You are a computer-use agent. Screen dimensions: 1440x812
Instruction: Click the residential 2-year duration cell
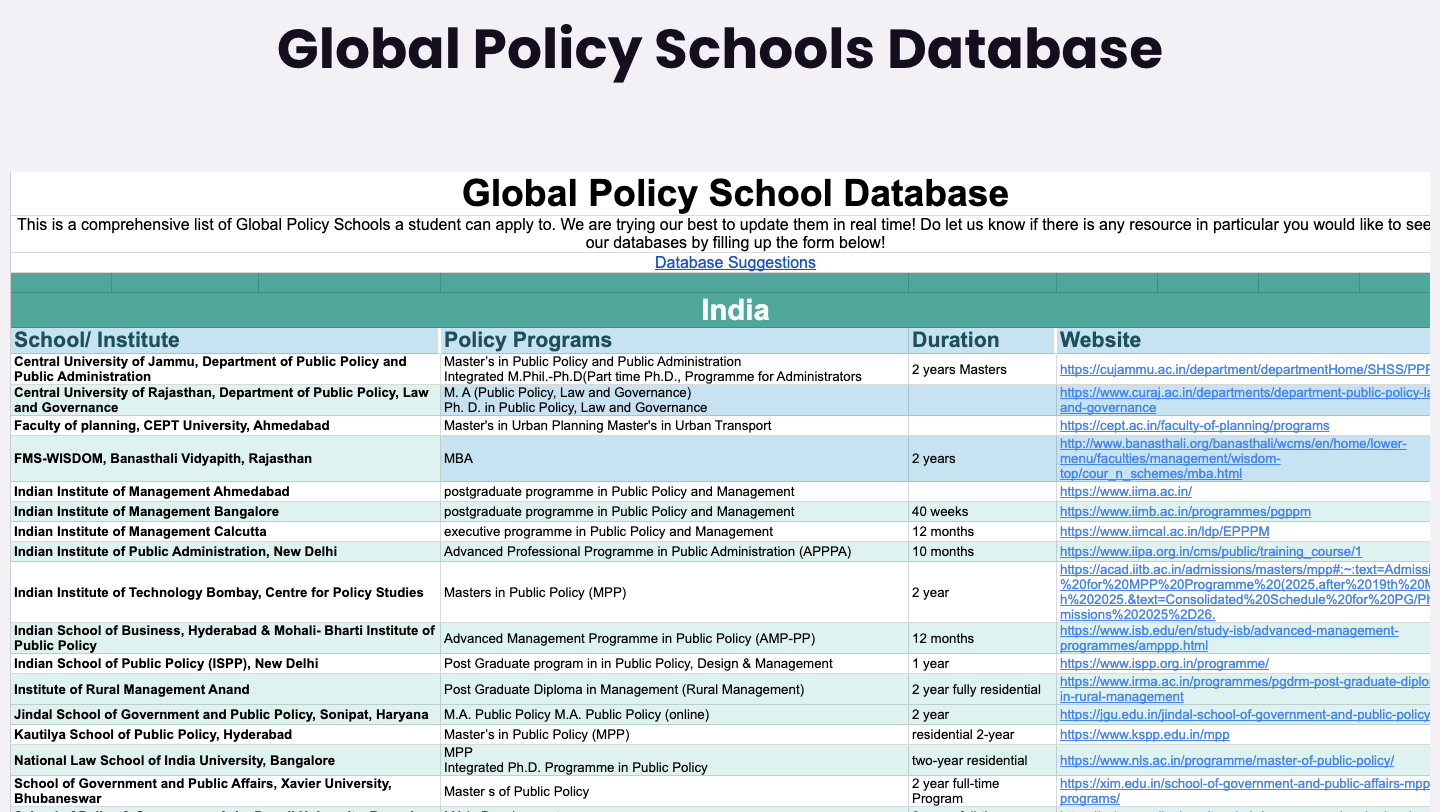coord(982,734)
